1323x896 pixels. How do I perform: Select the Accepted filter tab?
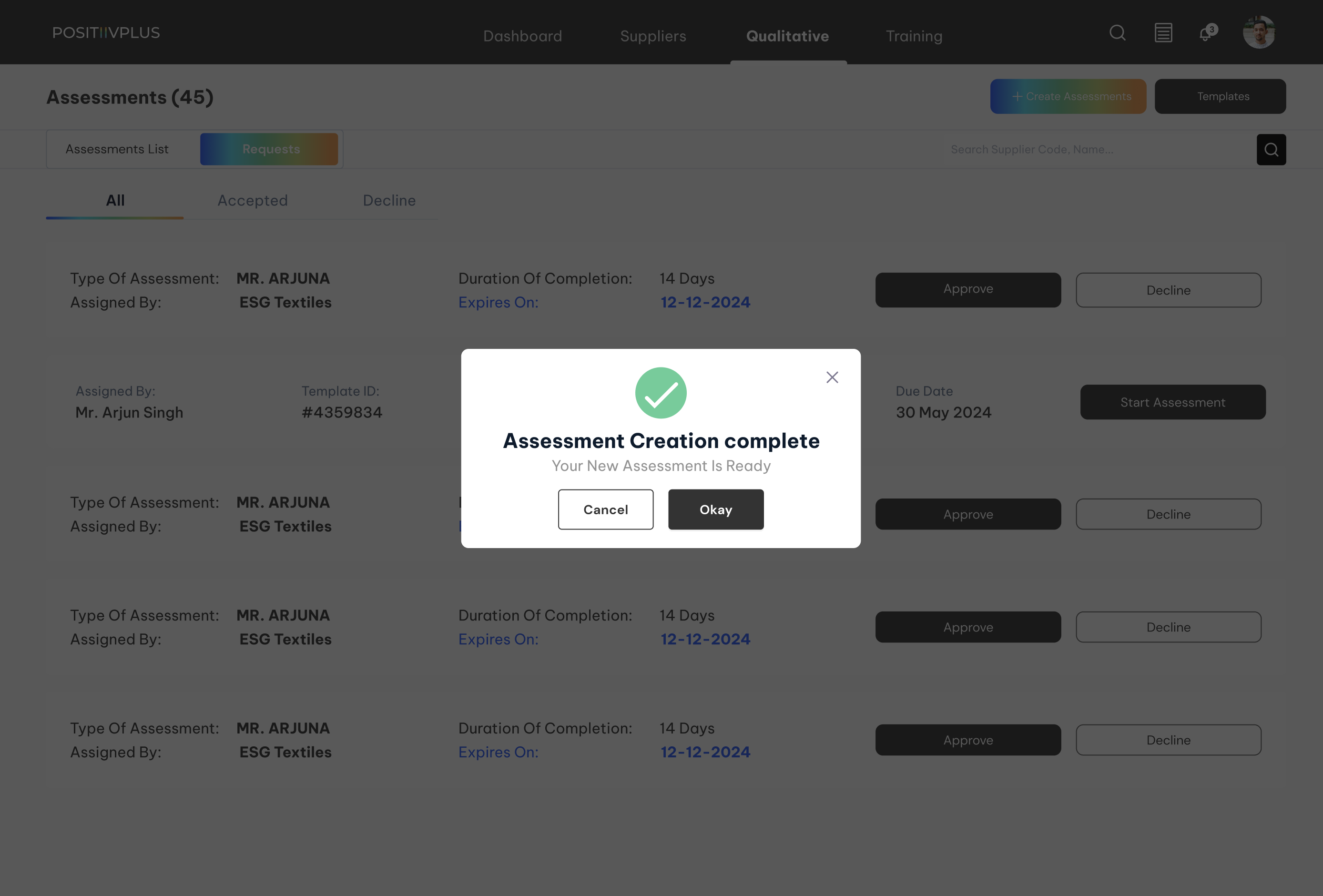[x=253, y=200]
